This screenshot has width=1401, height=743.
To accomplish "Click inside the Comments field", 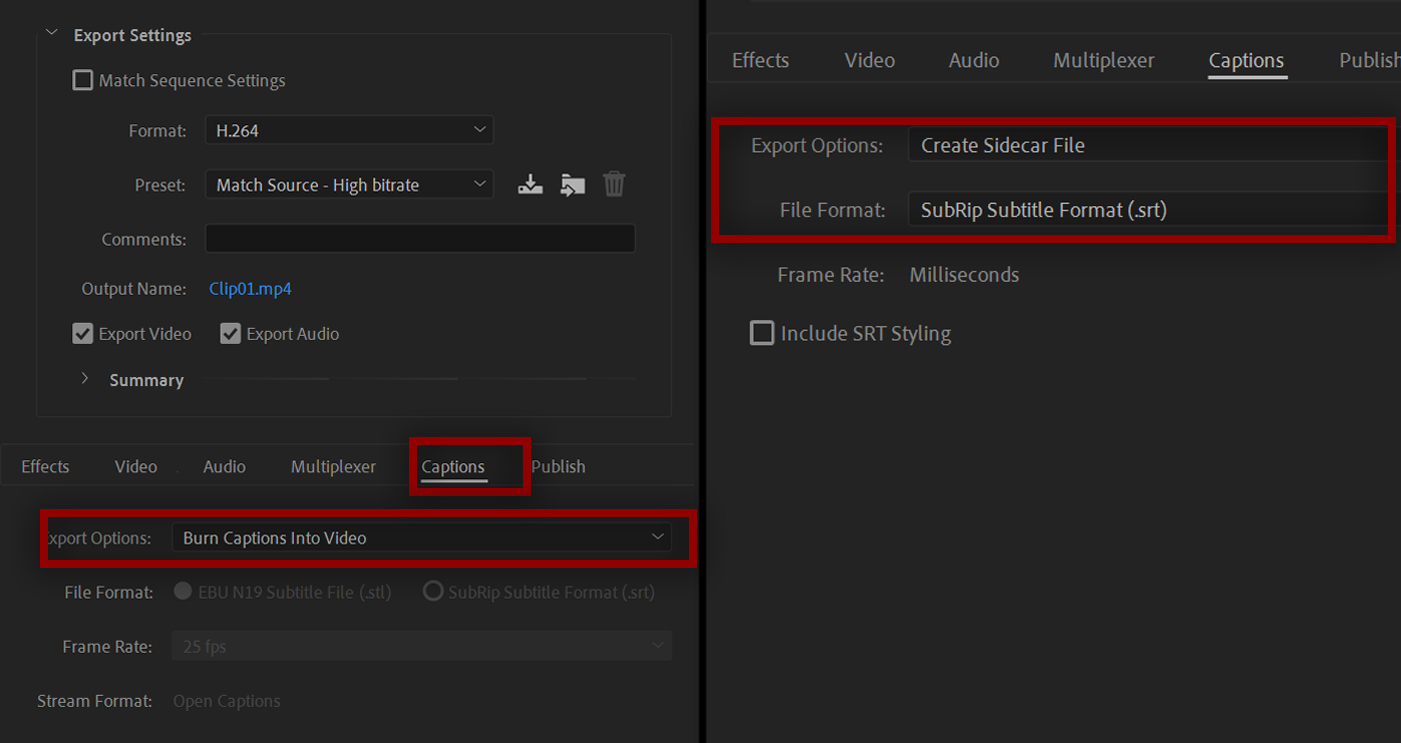I will pyautogui.click(x=420, y=238).
